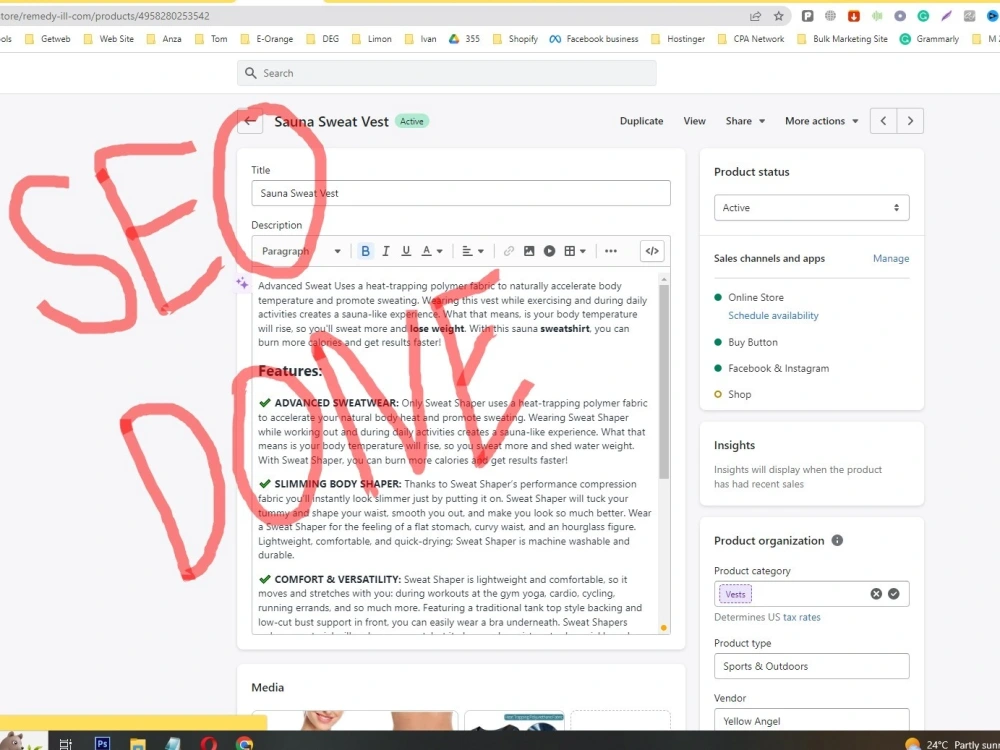
Task: Click the weather widget in the taskbar
Action: (x=952, y=744)
